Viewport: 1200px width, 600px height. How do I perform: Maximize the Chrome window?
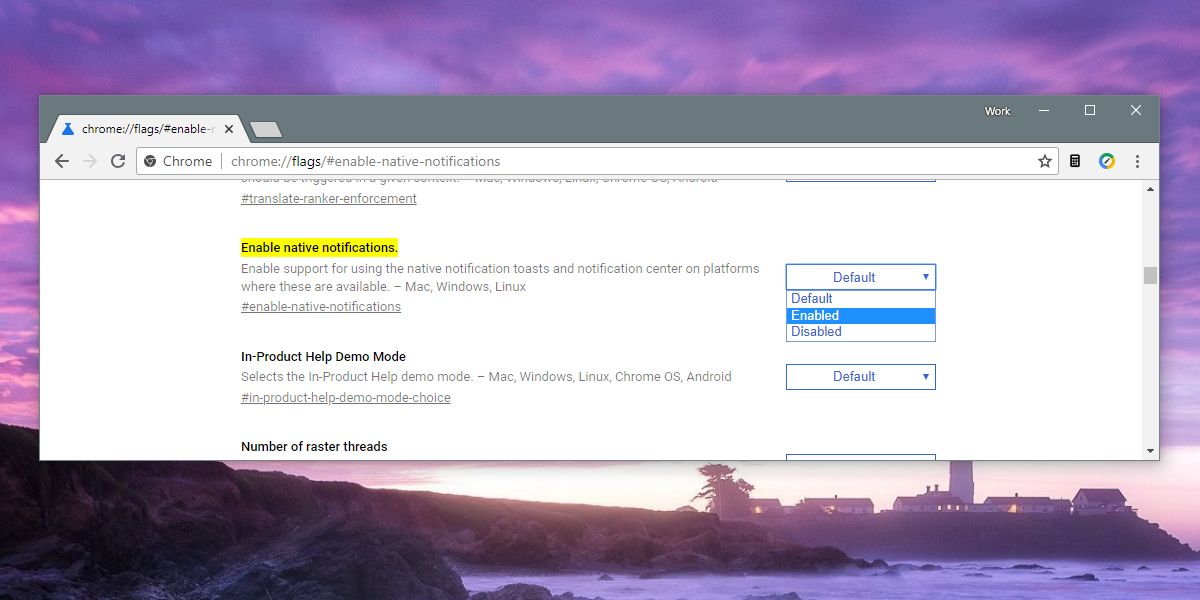tap(1090, 110)
